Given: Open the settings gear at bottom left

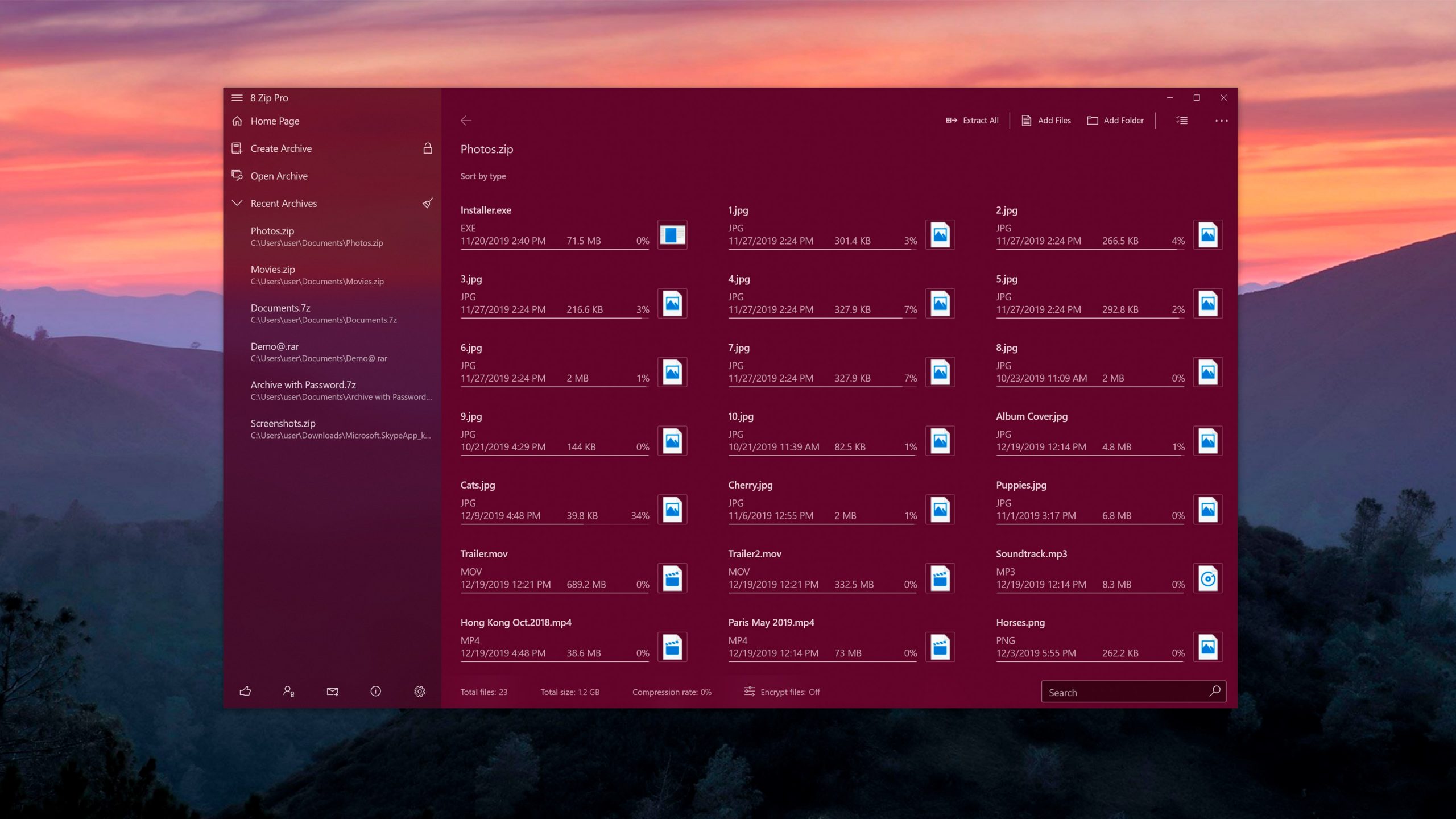Looking at the screenshot, I should click(419, 692).
